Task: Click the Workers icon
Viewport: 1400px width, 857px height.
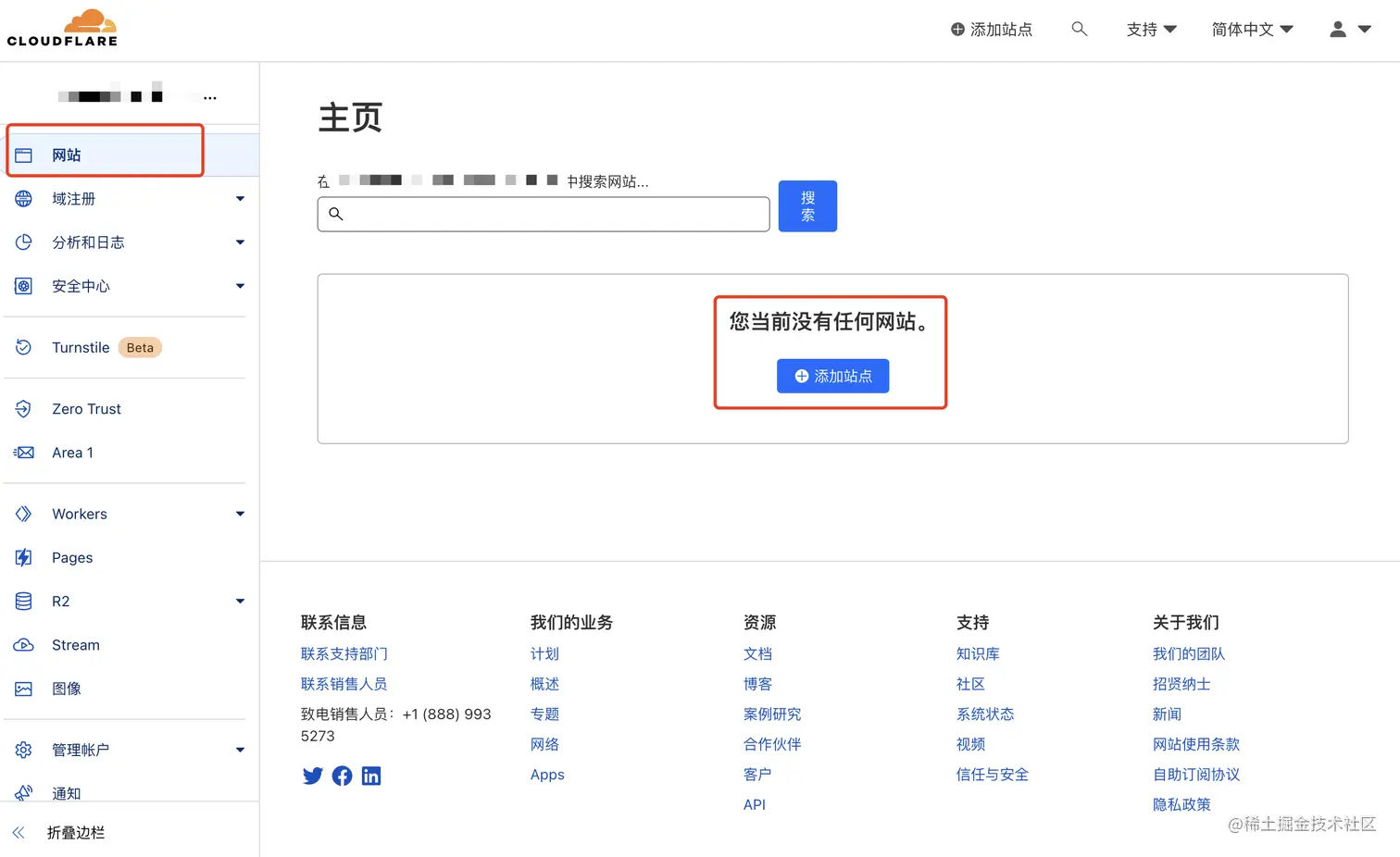Action: (24, 514)
